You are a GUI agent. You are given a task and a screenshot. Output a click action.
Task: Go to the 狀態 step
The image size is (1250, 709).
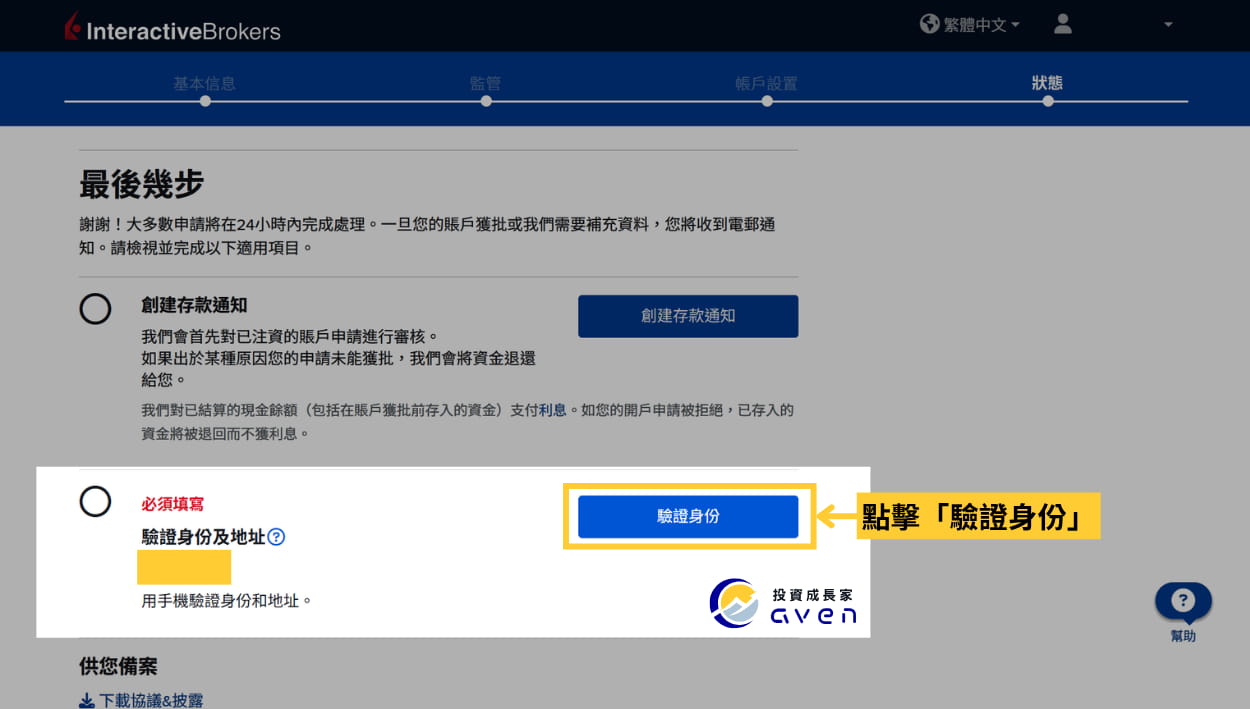(x=1047, y=83)
